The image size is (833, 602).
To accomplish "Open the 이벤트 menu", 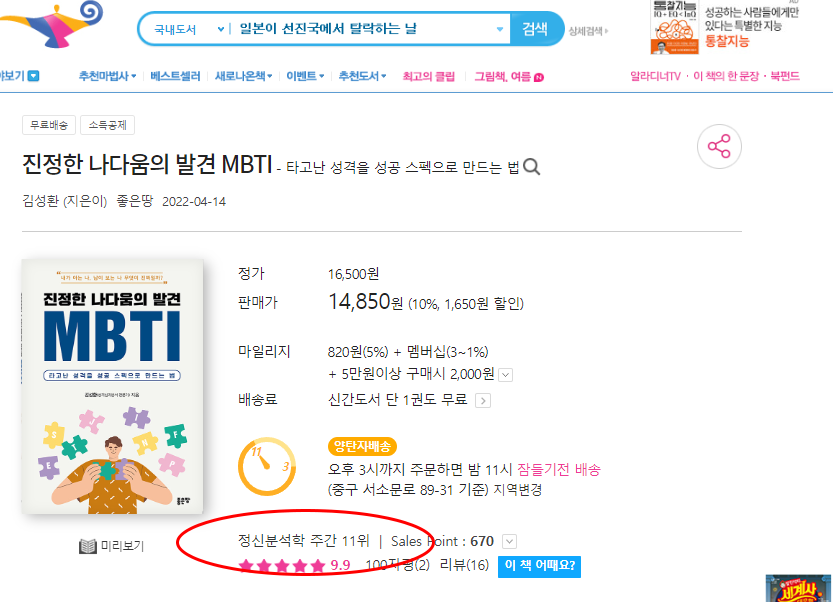I will click(305, 77).
